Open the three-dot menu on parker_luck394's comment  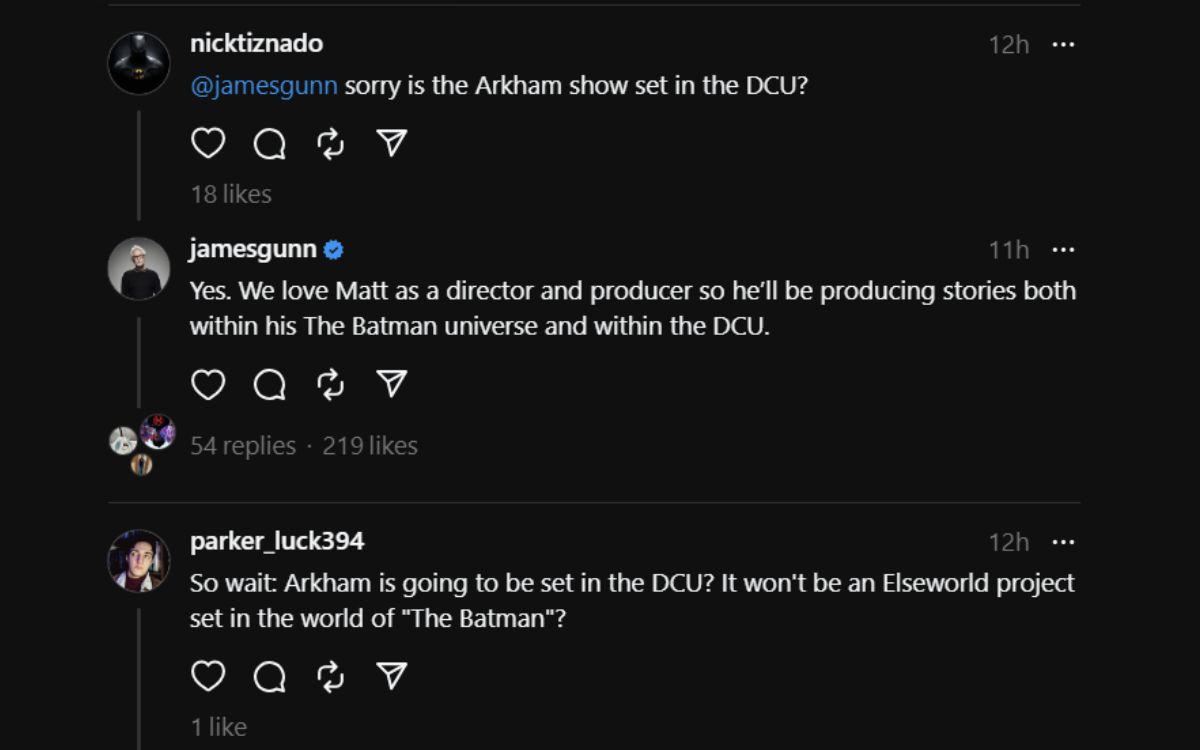(x=1065, y=541)
